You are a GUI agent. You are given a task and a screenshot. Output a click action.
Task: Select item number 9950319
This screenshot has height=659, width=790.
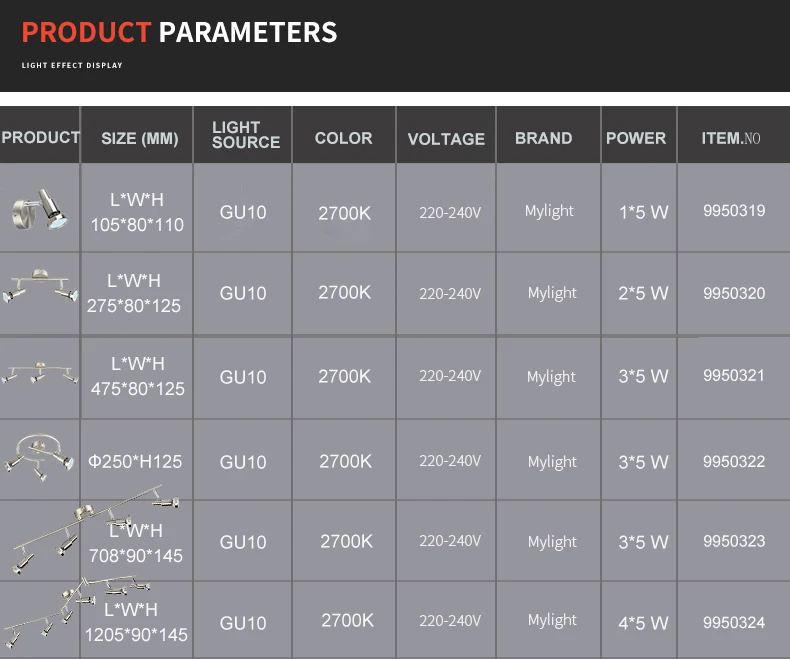click(734, 211)
